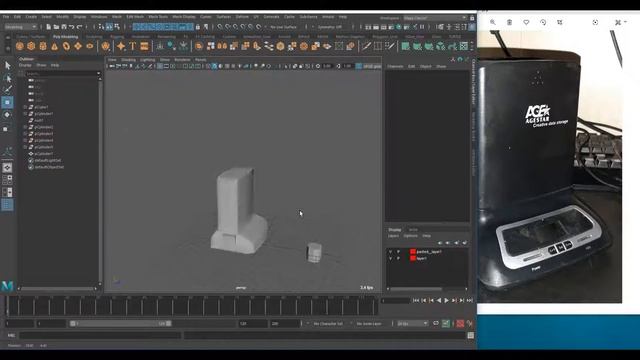Click the polygon Type (T) shelf icon
Image resolution: width=640 pixels, height=360 pixels.
[x=133, y=47]
